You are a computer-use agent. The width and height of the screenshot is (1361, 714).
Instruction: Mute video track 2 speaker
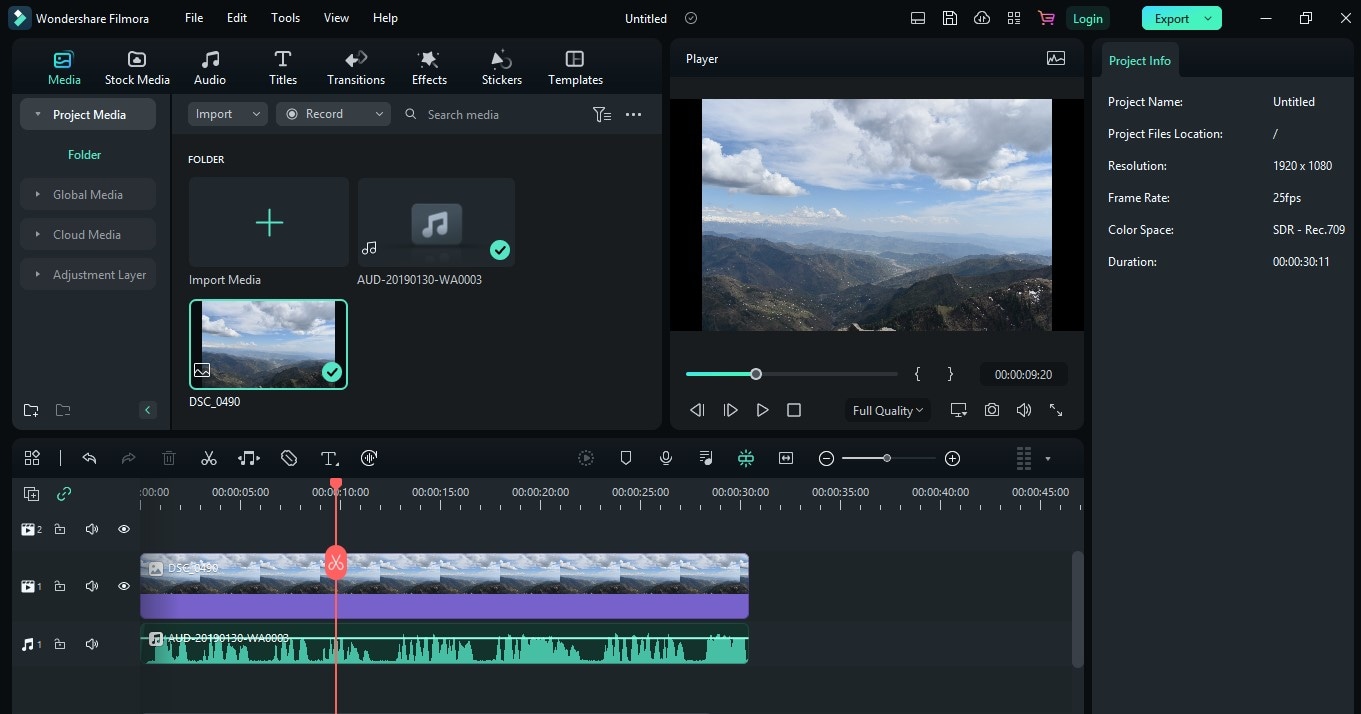click(x=92, y=529)
